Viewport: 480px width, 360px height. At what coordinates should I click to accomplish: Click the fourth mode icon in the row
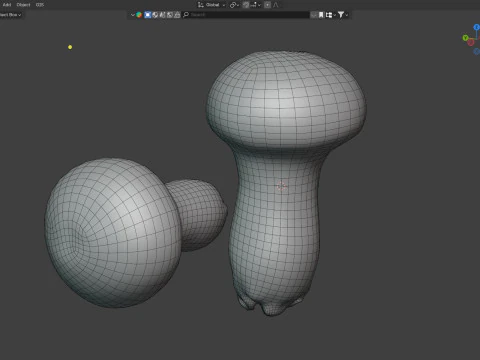coord(170,15)
